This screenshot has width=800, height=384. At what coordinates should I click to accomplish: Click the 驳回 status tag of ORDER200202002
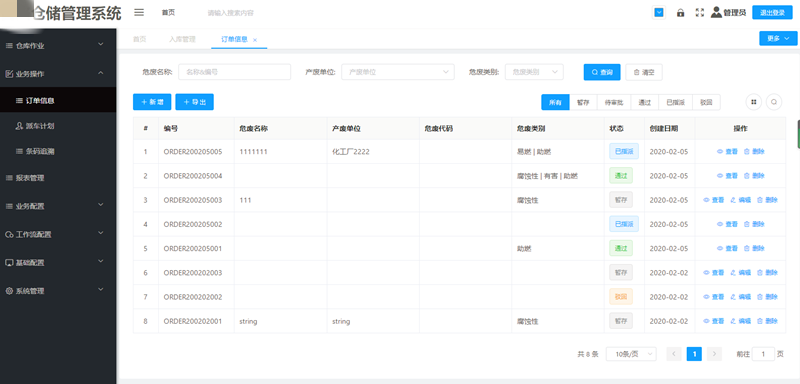[x=620, y=297]
